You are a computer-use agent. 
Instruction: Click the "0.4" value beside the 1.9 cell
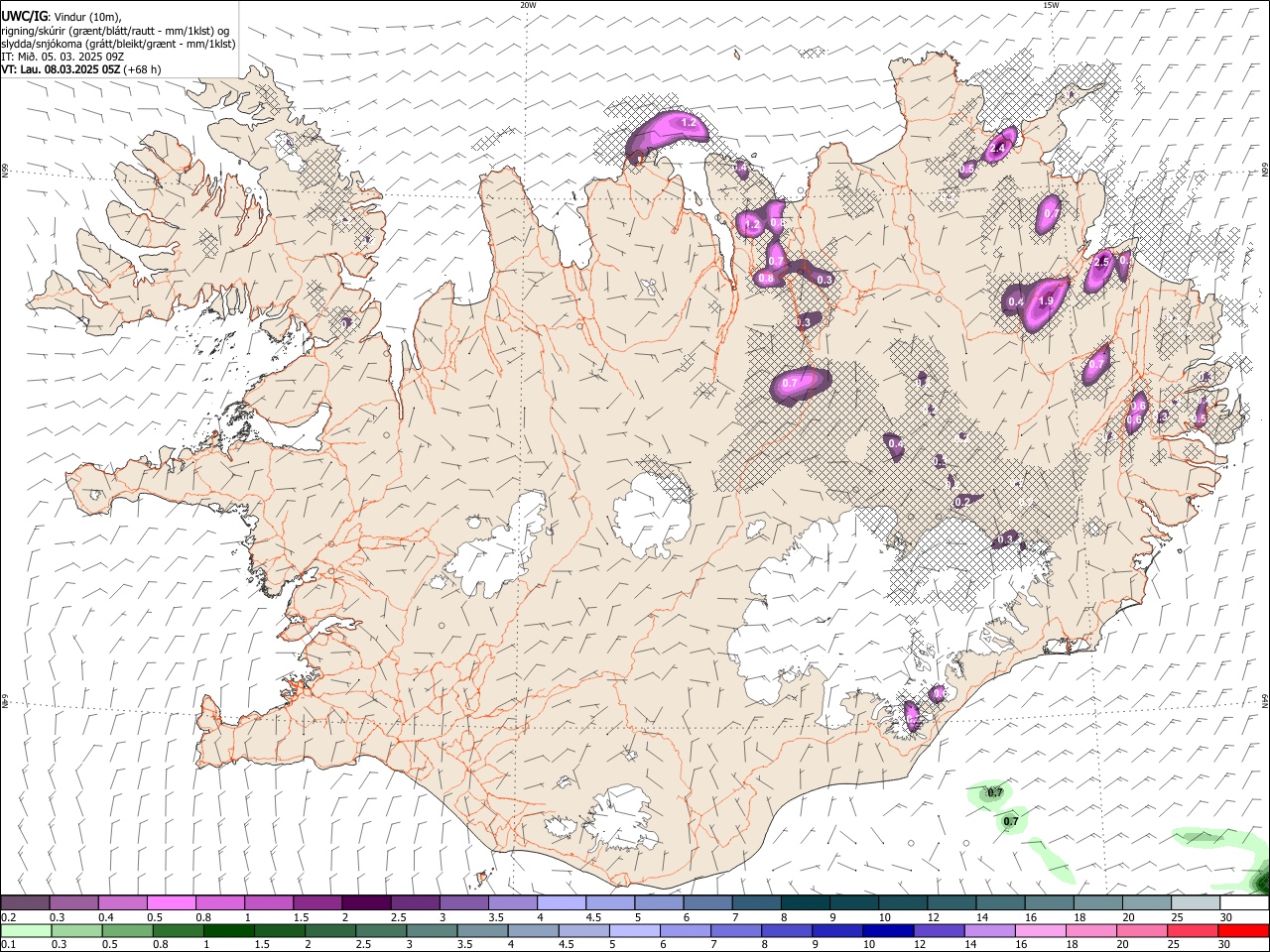pos(1016,301)
